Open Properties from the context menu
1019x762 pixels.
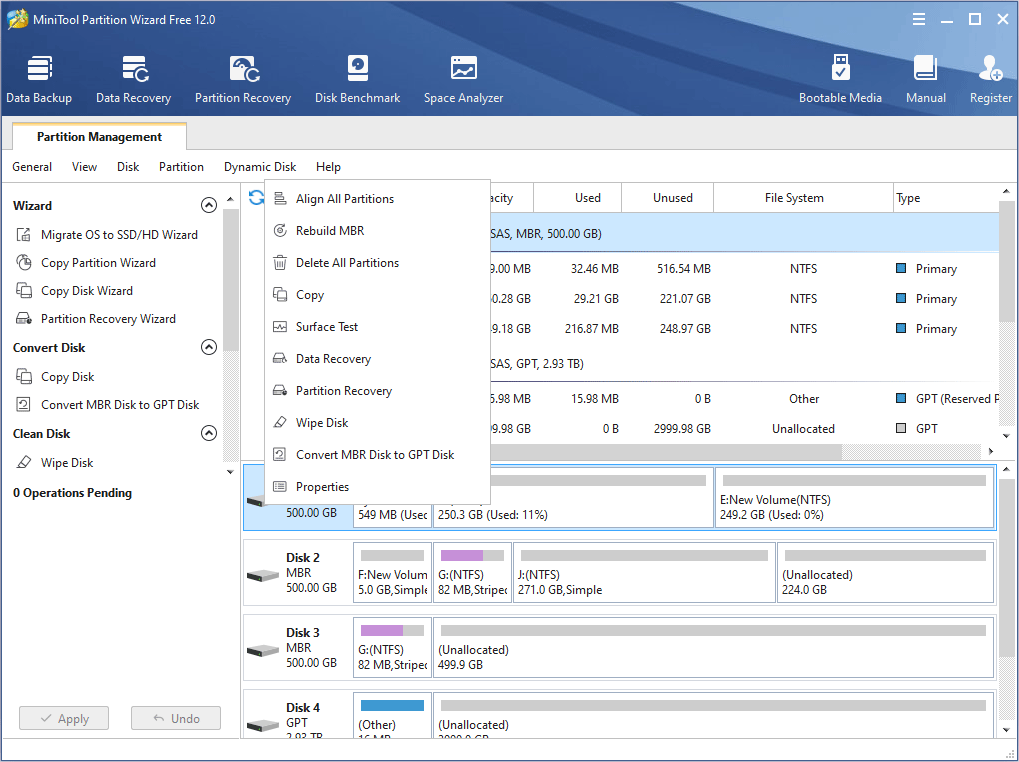tap(378, 486)
